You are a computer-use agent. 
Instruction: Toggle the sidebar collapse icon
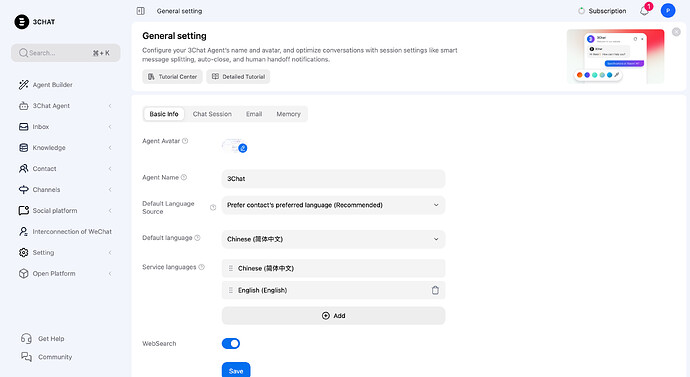pyautogui.click(x=140, y=11)
